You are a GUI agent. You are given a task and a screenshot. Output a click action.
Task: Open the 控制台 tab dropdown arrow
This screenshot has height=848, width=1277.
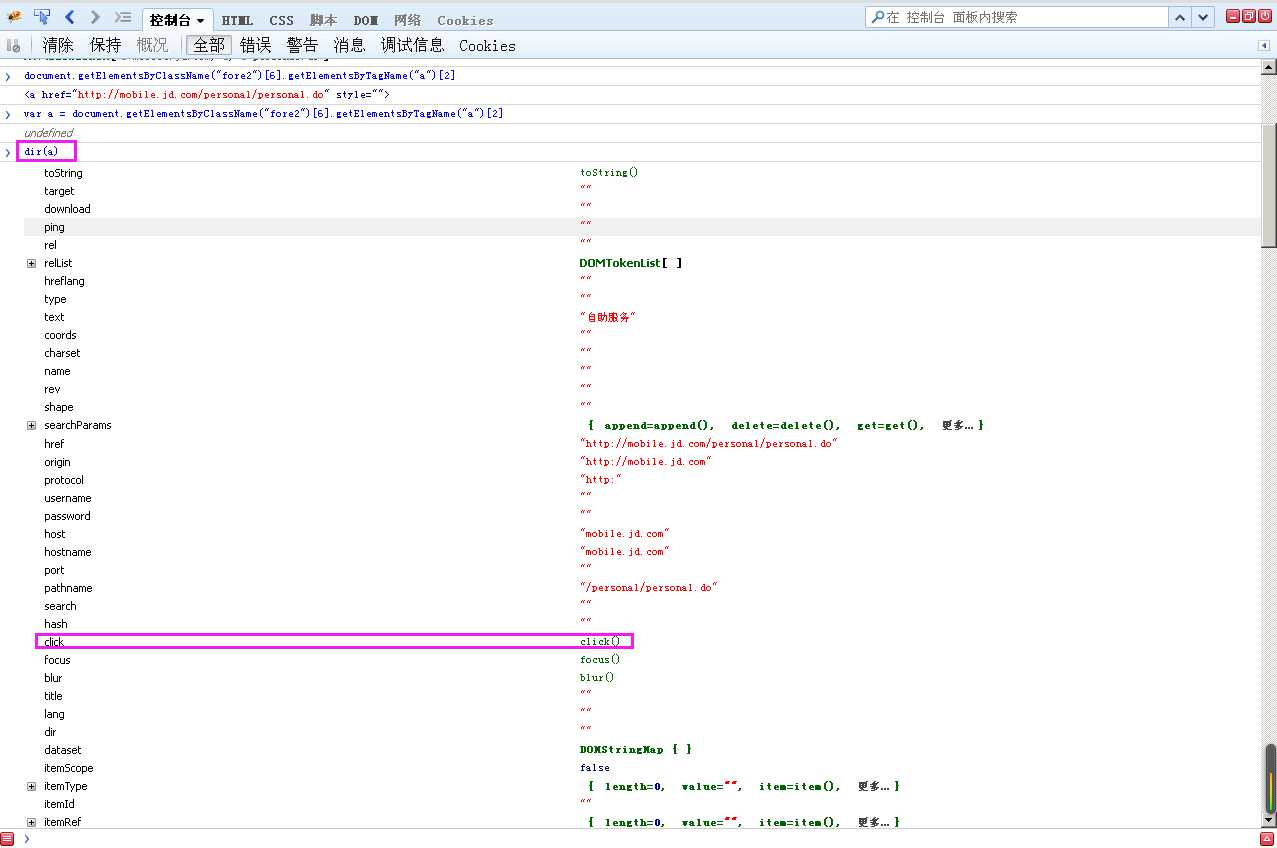point(201,21)
